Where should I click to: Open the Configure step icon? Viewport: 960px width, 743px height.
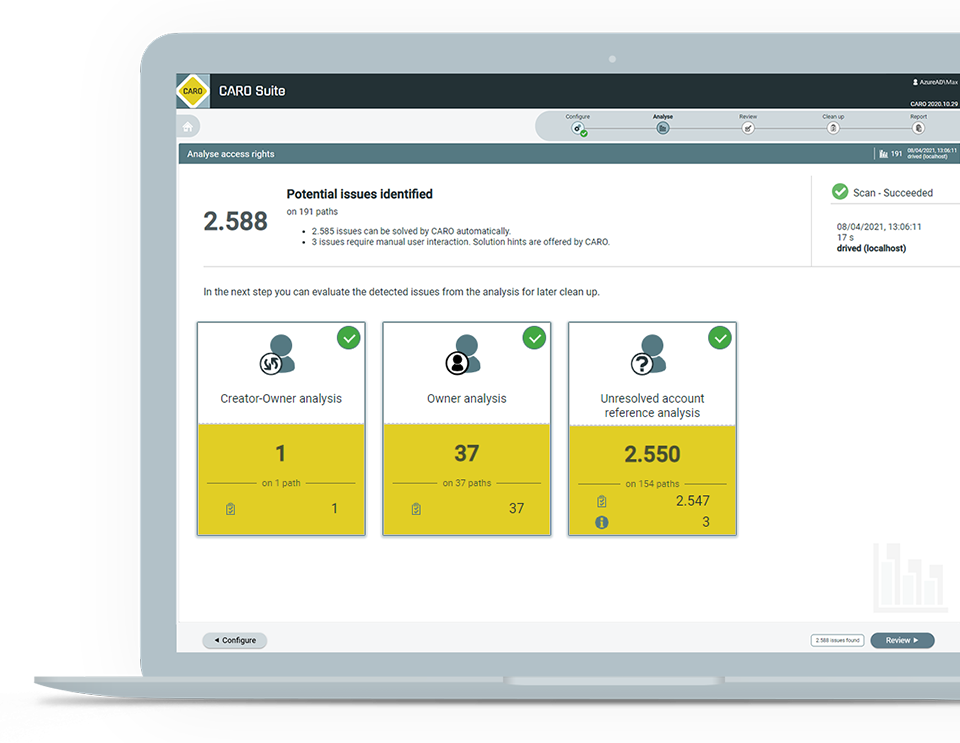pyautogui.click(x=577, y=129)
